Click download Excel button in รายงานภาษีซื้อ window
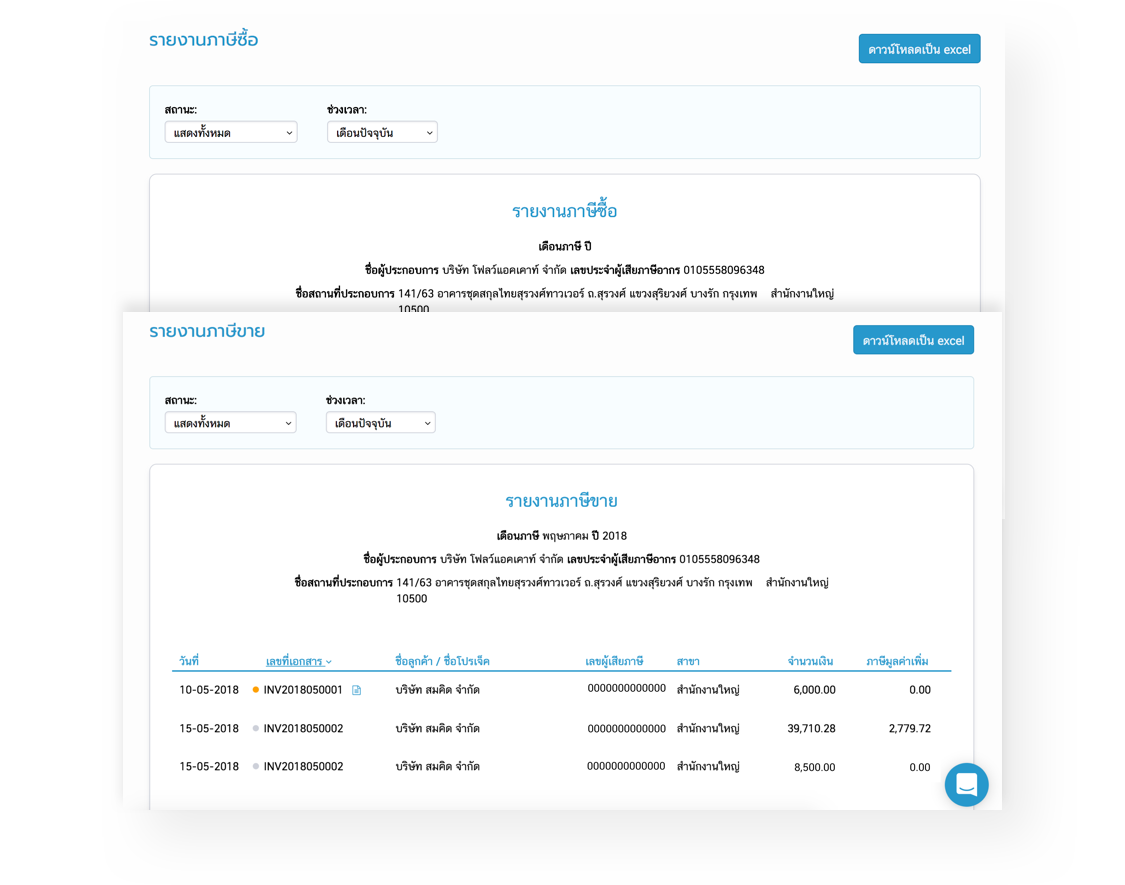1125x885 pixels. tap(919, 49)
